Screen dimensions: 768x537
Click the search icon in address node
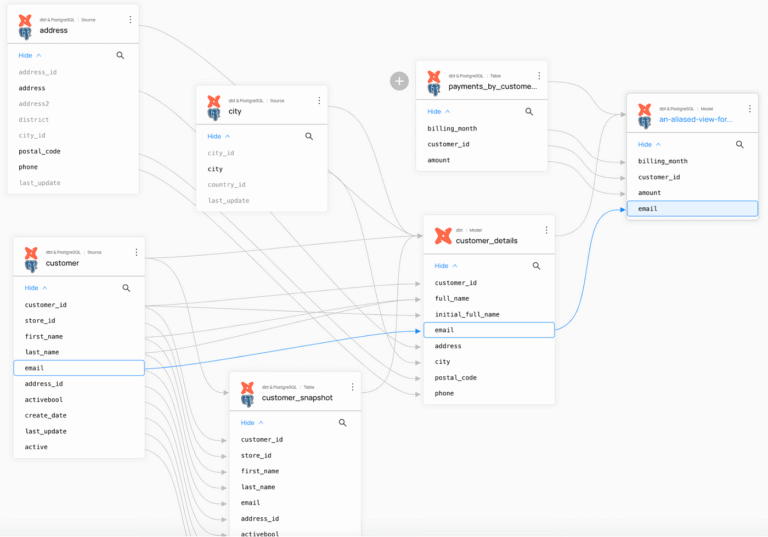tap(120, 56)
